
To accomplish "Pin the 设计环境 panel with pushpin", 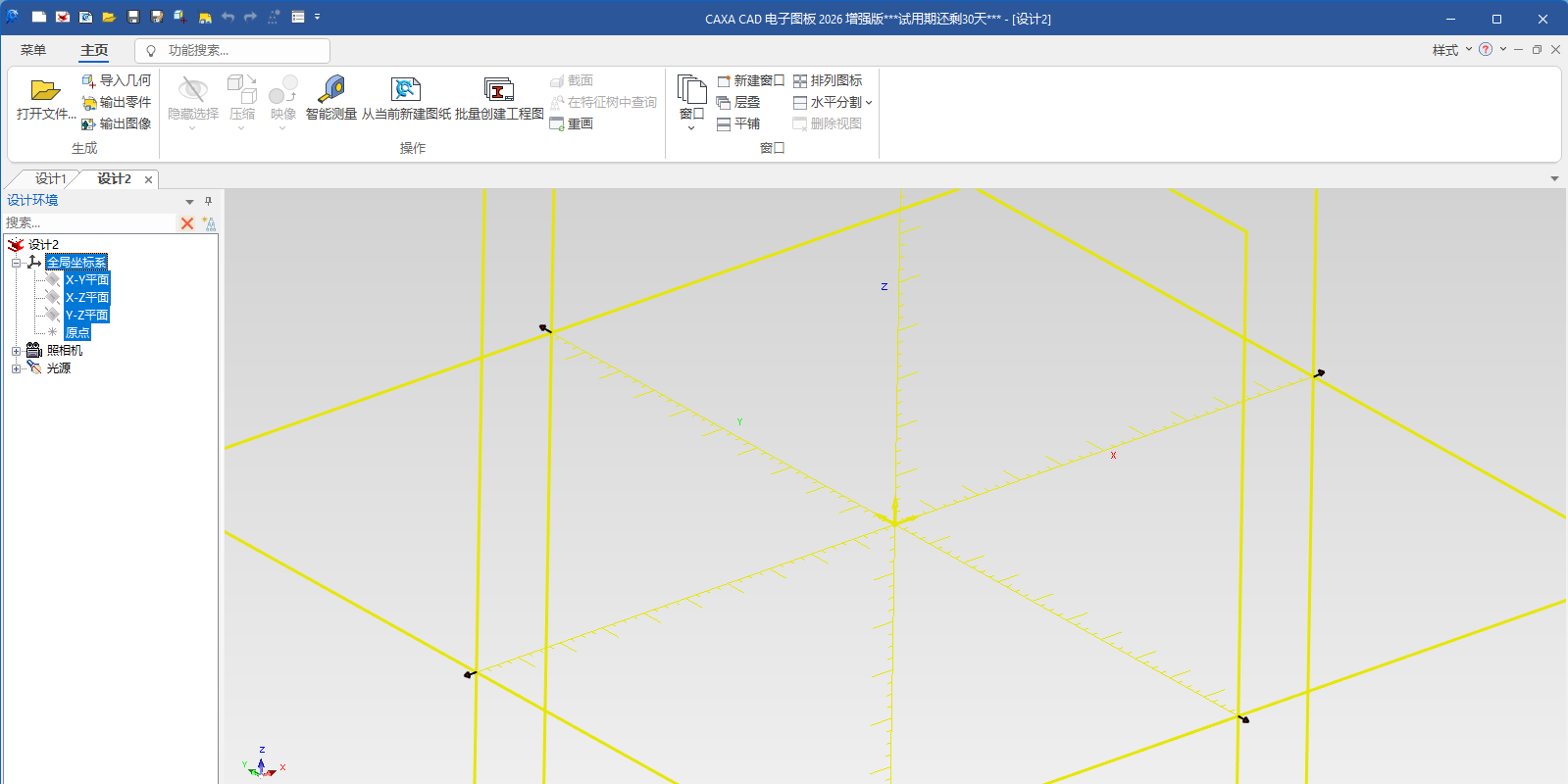I will [208, 201].
